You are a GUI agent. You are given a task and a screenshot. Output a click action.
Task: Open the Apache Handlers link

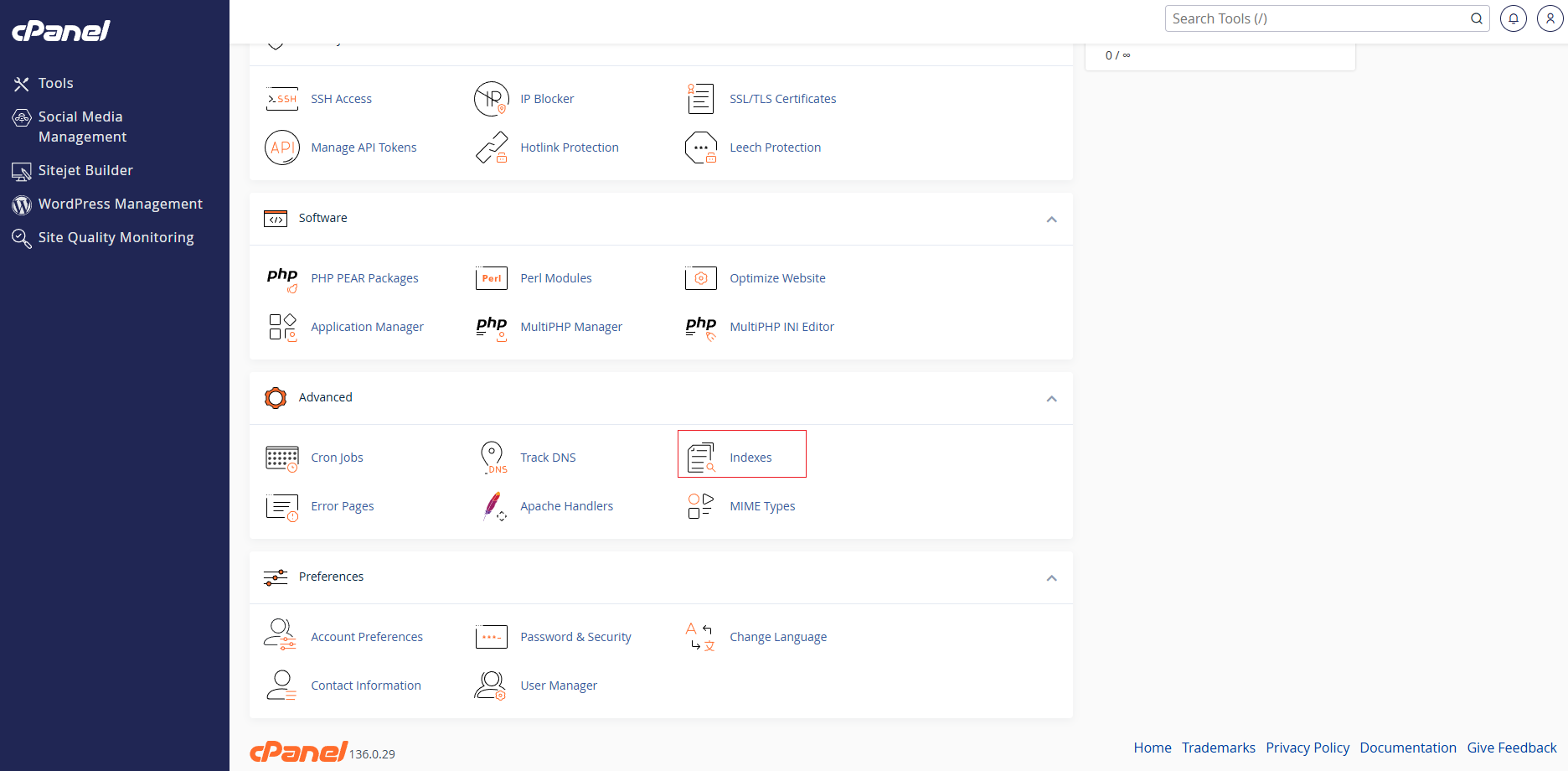tap(566, 506)
